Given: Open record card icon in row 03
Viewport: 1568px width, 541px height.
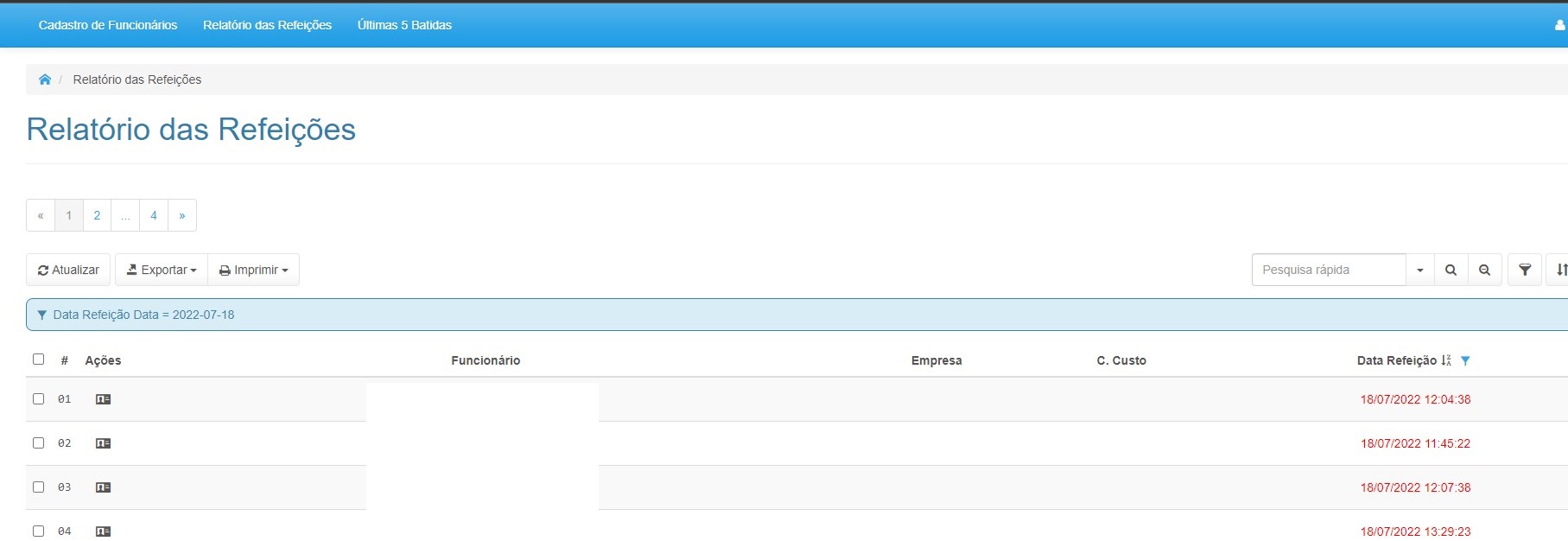Looking at the screenshot, I should point(103,487).
